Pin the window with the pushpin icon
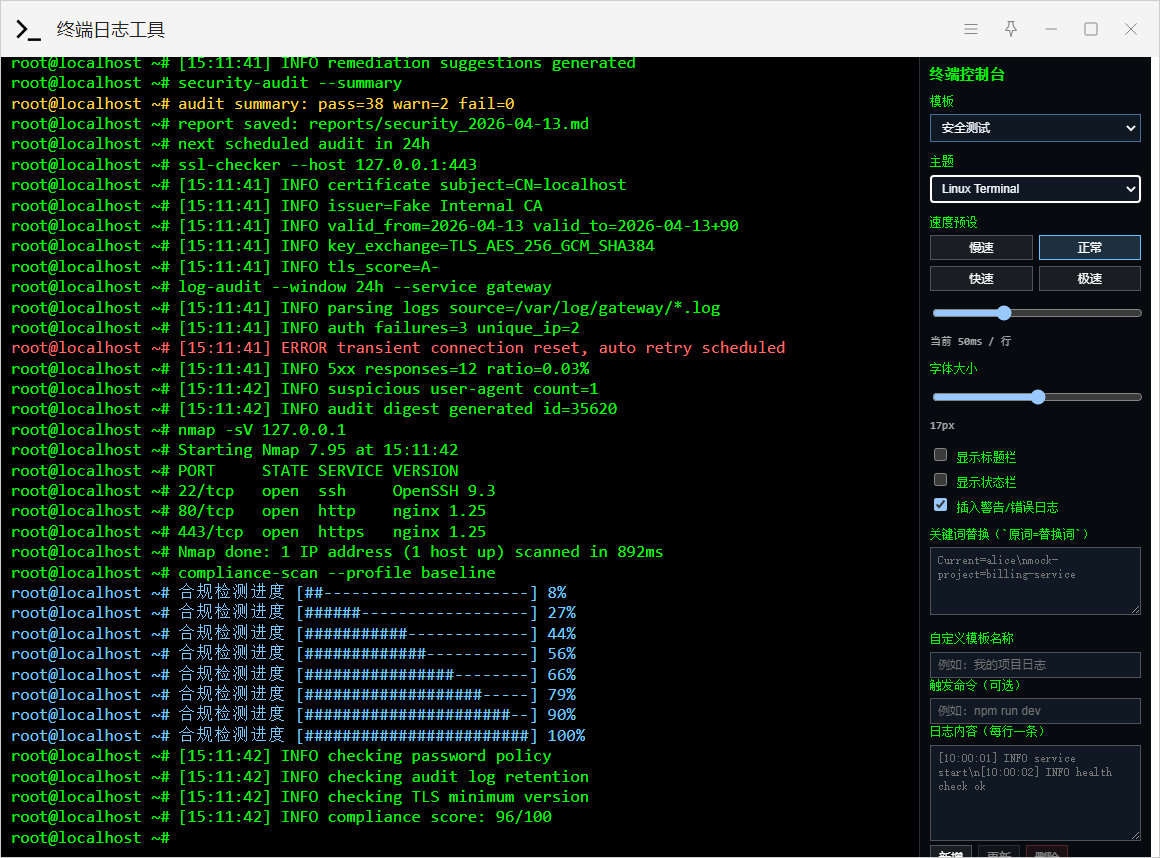This screenshot has height=858, width=1160. 1011,29
